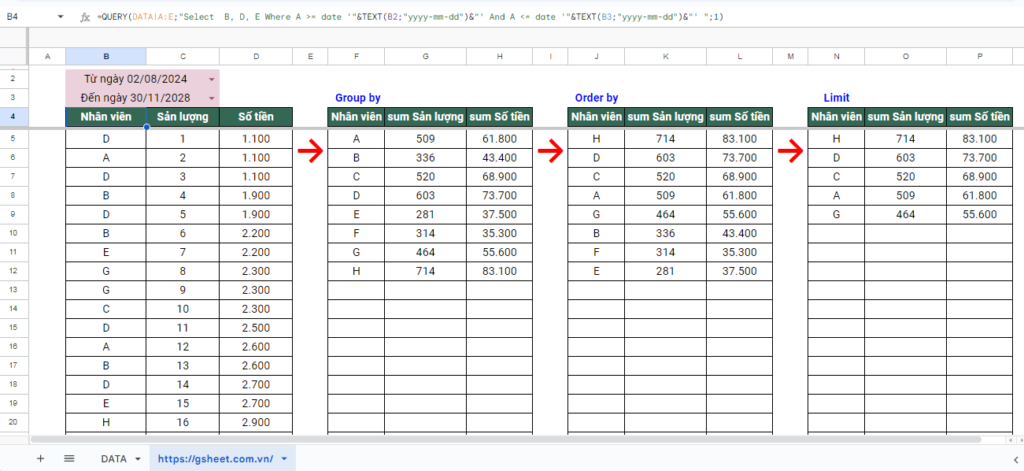Click 61.800 in the Limit table
The height and width of the screenshot is (471, 1024).
point(980,195)
